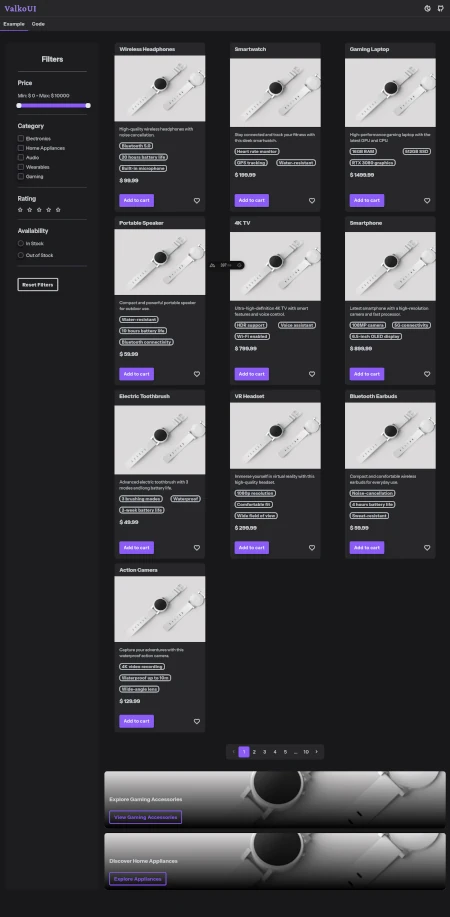Set rating to five stars

tap(58, 209)
